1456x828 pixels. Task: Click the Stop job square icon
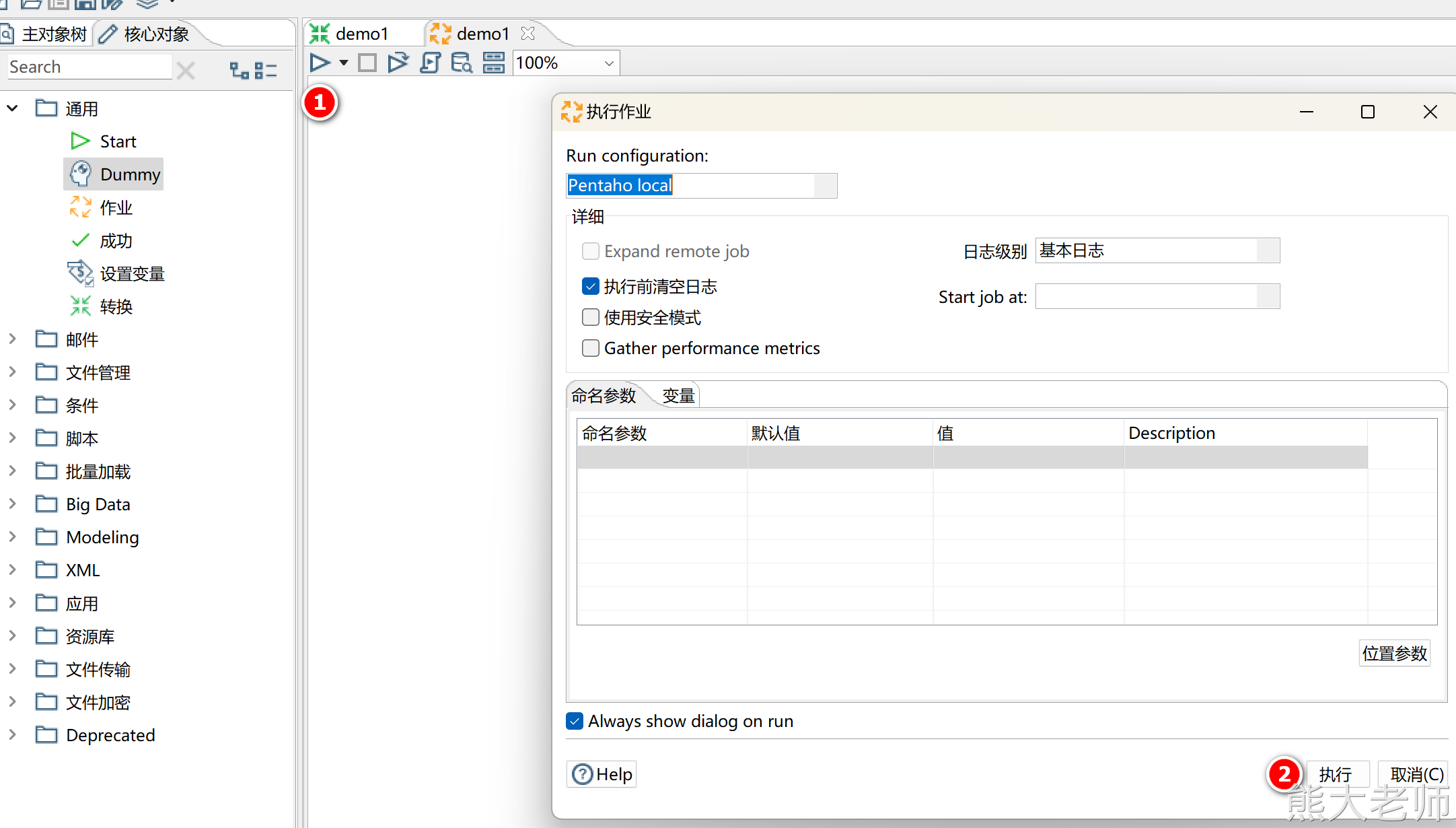(367, 63)
